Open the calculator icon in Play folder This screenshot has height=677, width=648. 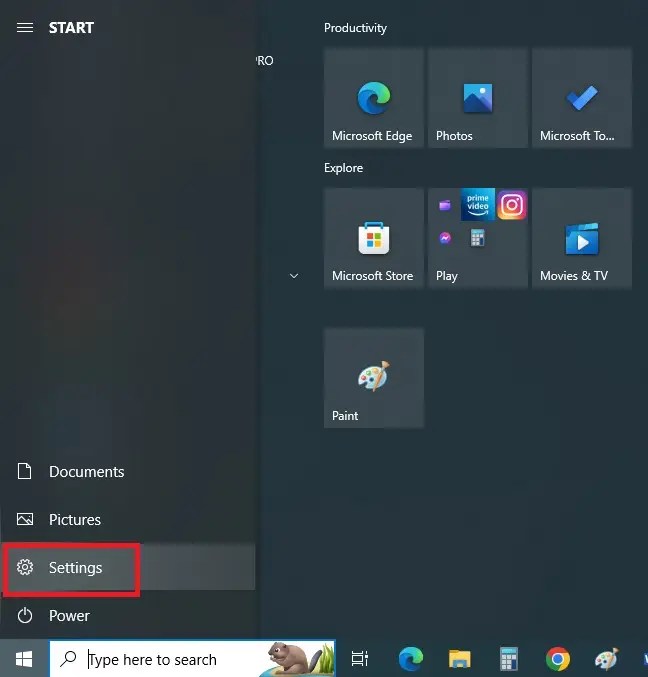point(477,238)
